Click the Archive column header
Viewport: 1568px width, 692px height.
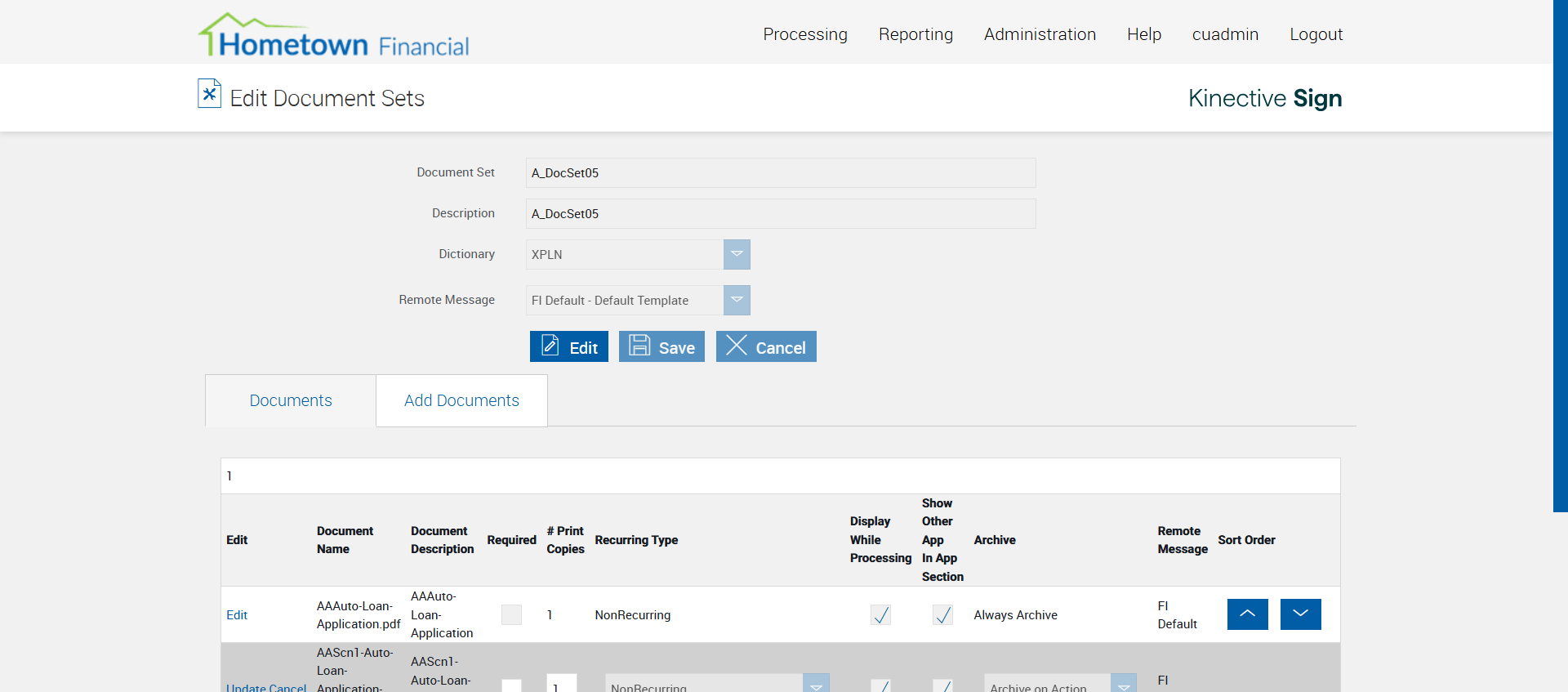tap(995, 540)
